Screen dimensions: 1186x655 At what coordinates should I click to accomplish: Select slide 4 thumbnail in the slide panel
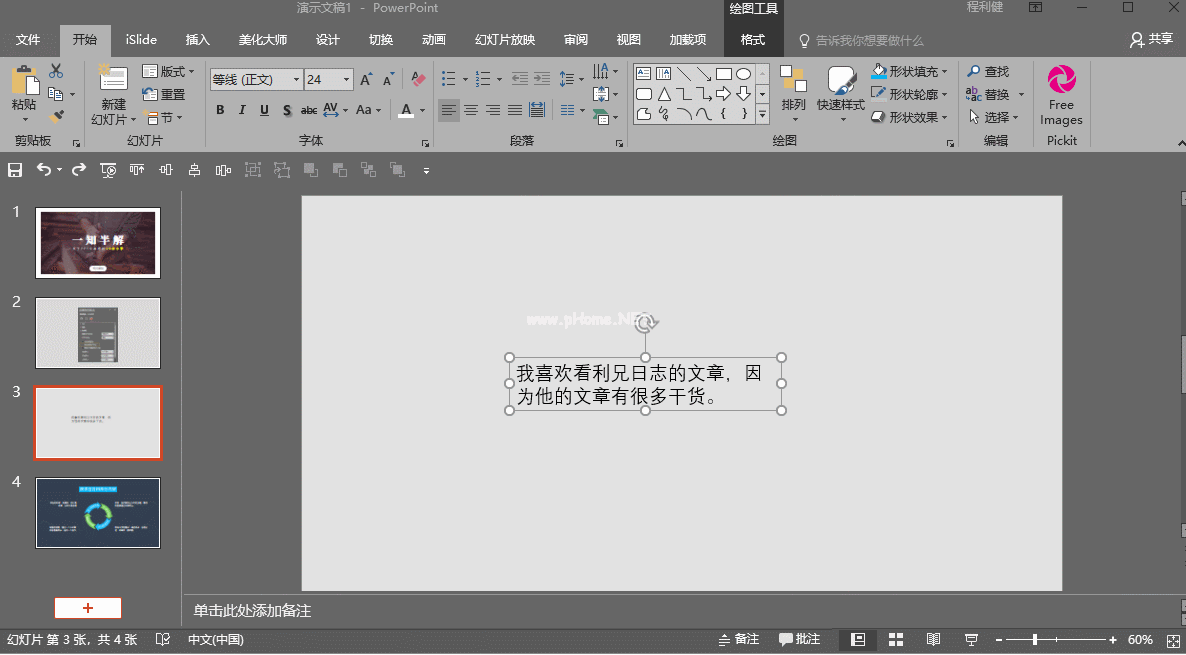(x=98, y=513)
